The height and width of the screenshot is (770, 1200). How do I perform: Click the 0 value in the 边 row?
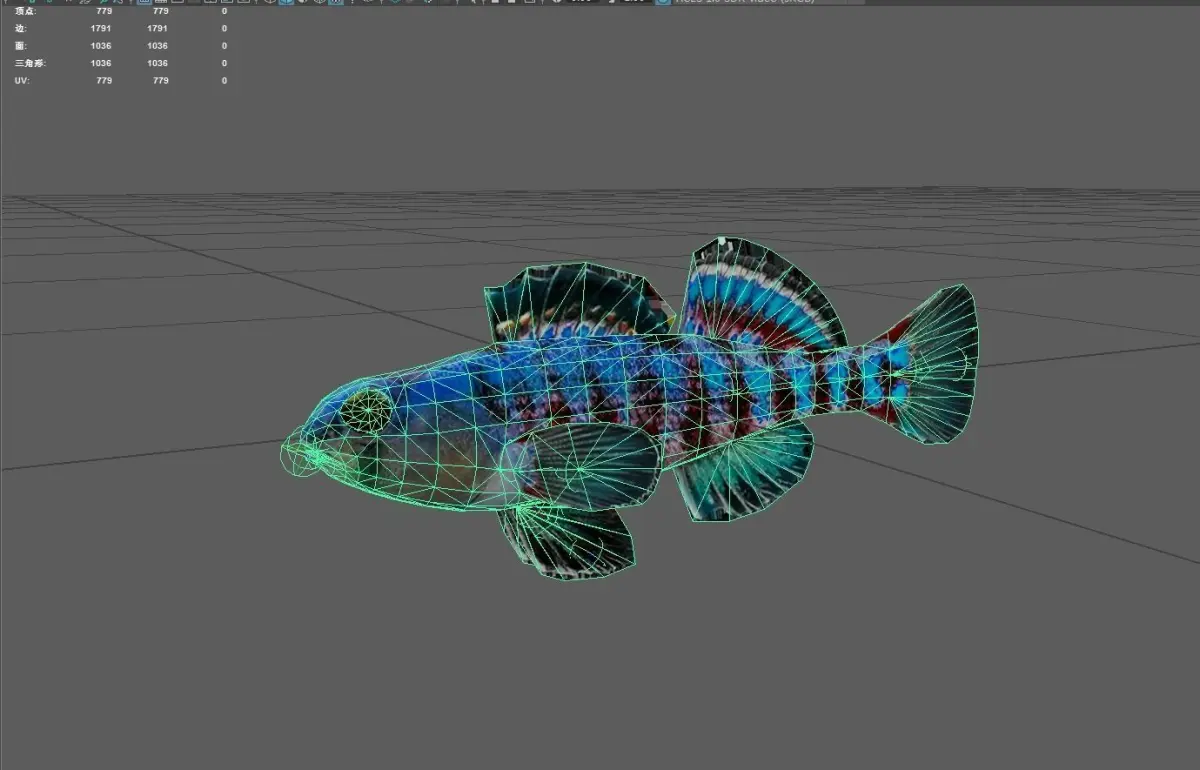coord(224,29)
